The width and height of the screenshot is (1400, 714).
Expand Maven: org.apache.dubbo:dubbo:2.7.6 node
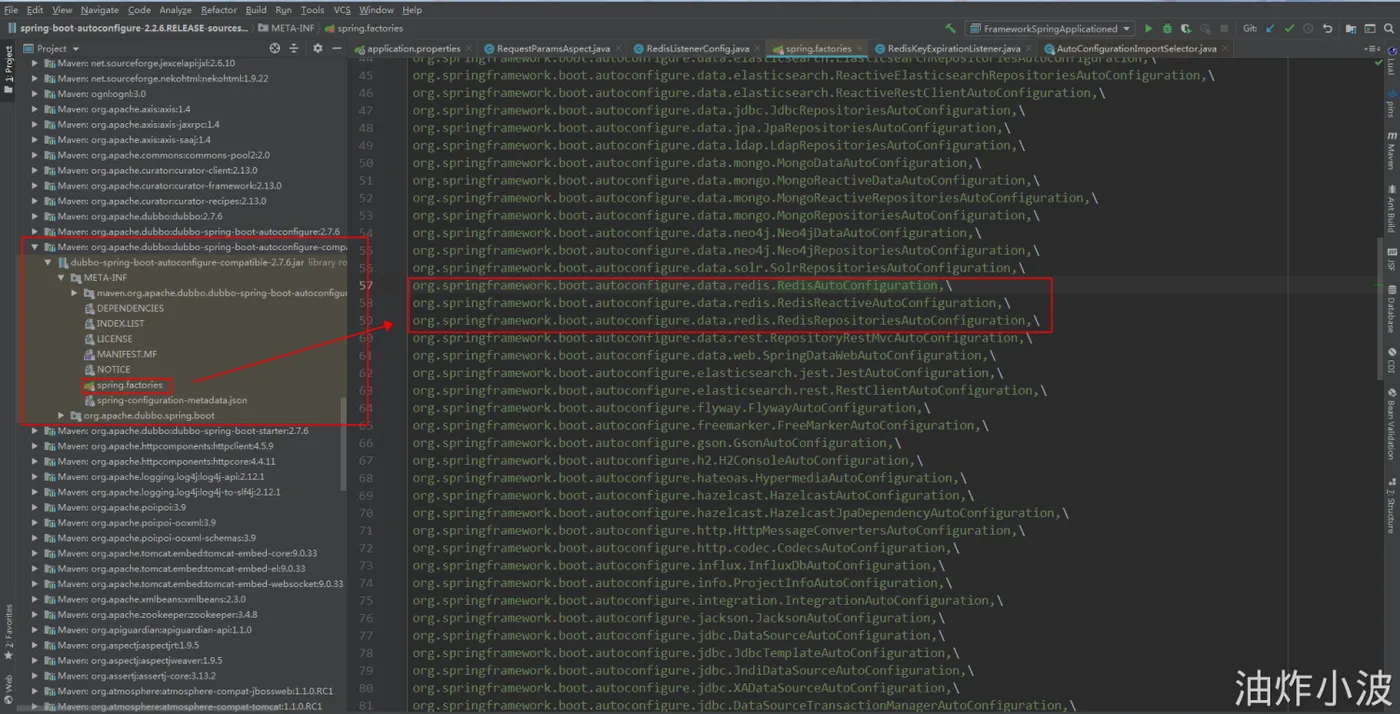(36, 216)
